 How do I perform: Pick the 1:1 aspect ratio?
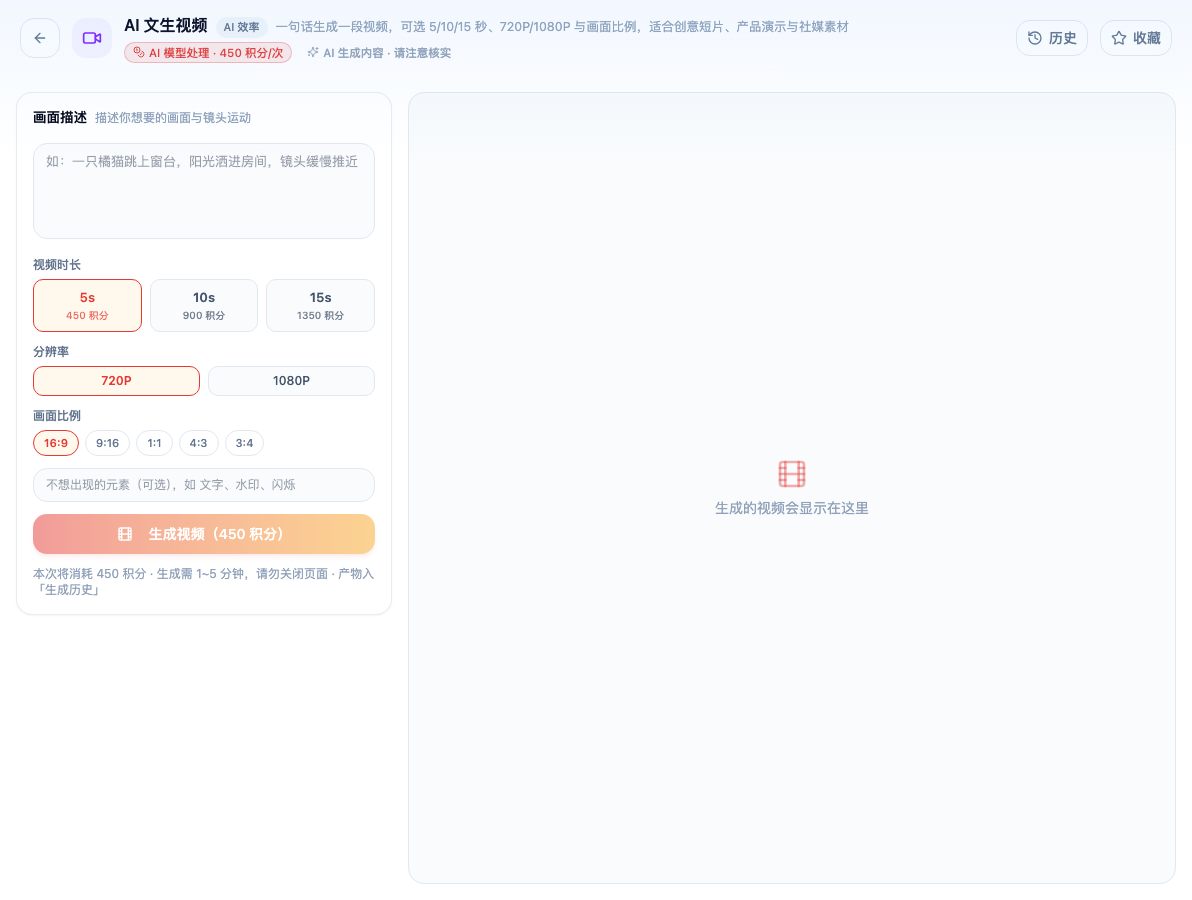154,443
